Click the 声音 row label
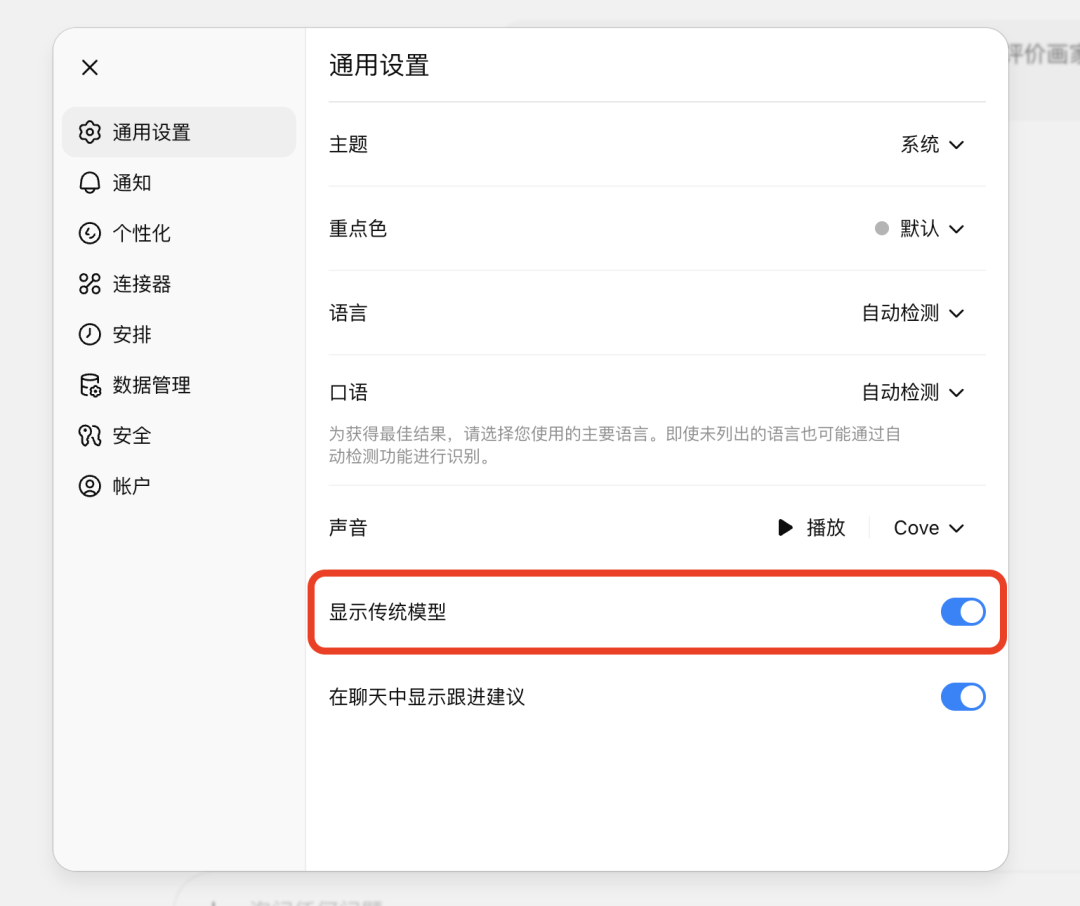 tap(349, 528)
